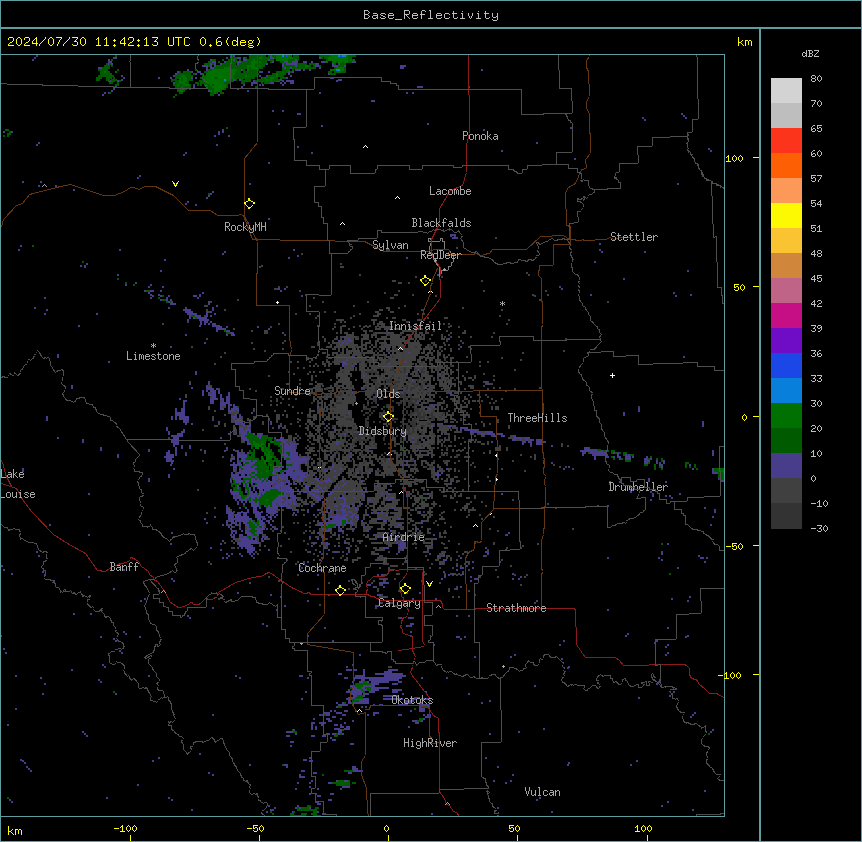Screen dimensions: 862x842
Task: Select the yellow V marker northwest of RockyMH
Action: pyautogui.click(x=175, y=184)
